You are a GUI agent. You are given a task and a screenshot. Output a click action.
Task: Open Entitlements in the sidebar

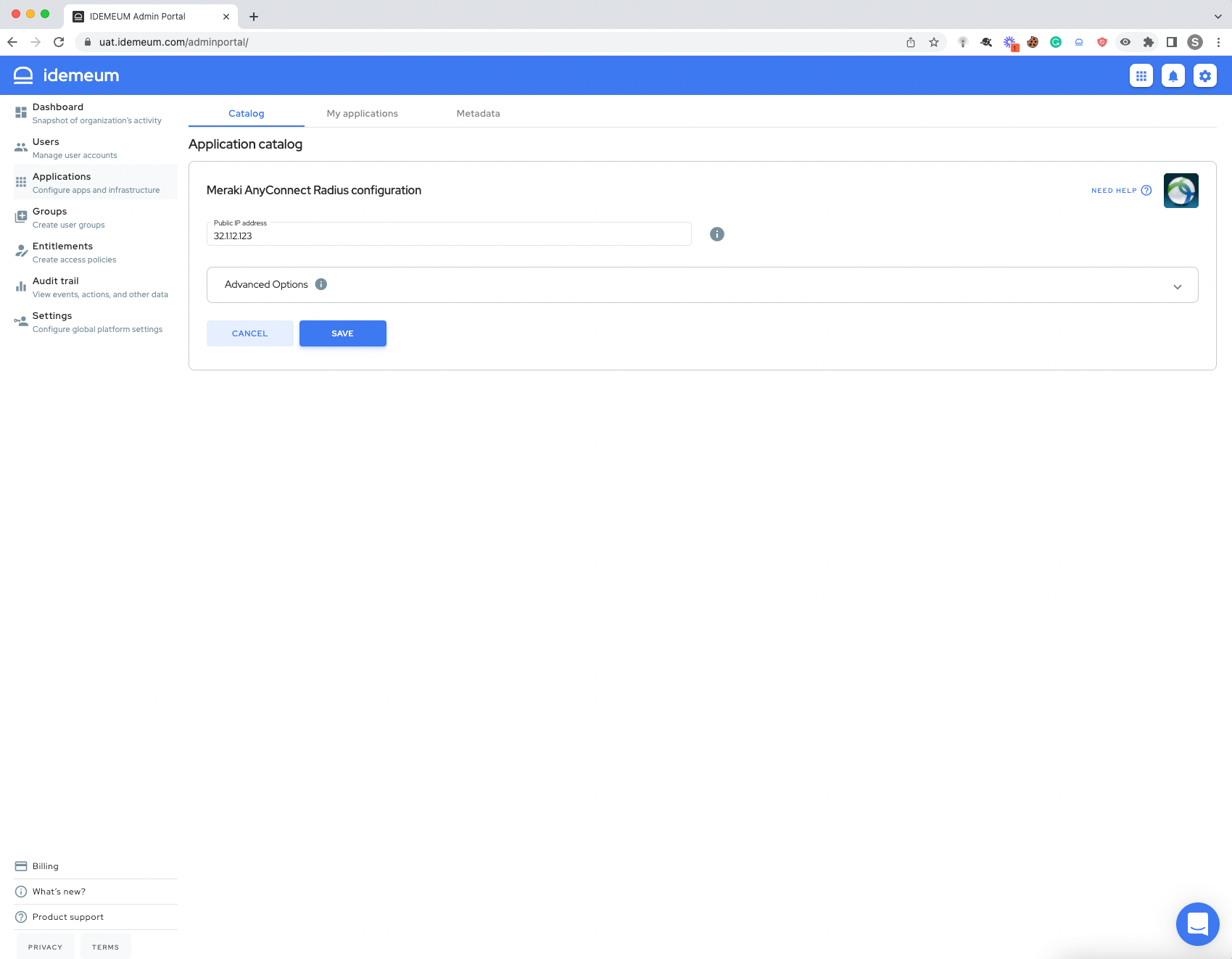(x=96, y=252)
